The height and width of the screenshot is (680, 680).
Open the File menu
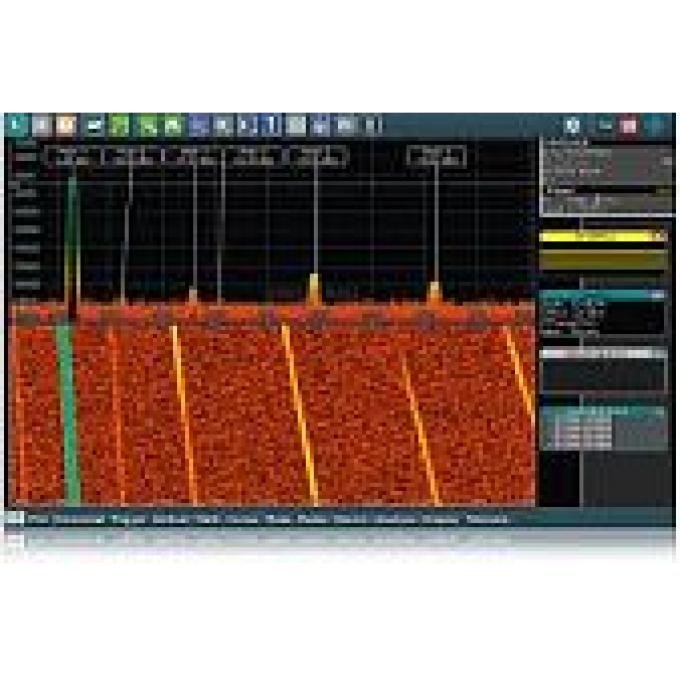[x=37, y=519]
